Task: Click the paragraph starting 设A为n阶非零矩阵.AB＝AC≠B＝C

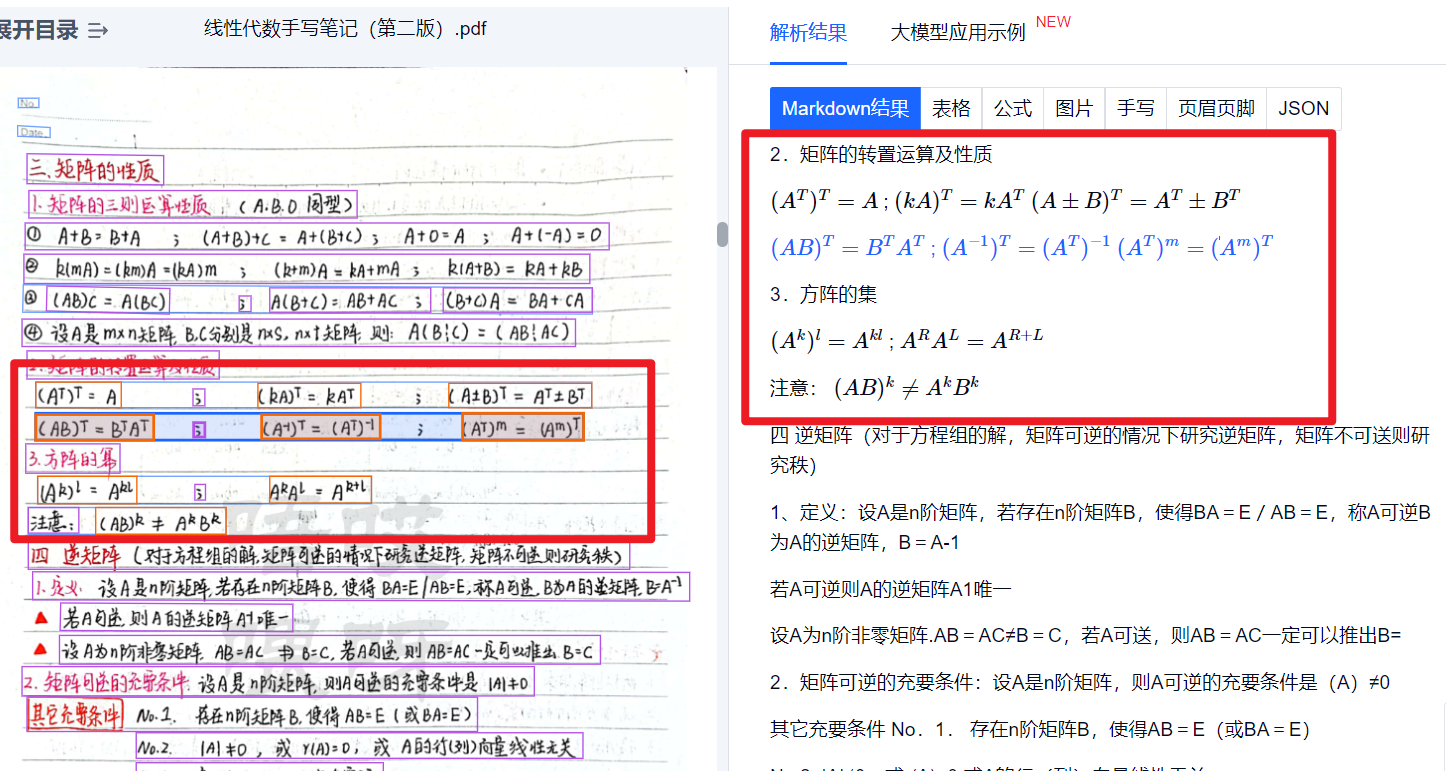Action: 1086,635
